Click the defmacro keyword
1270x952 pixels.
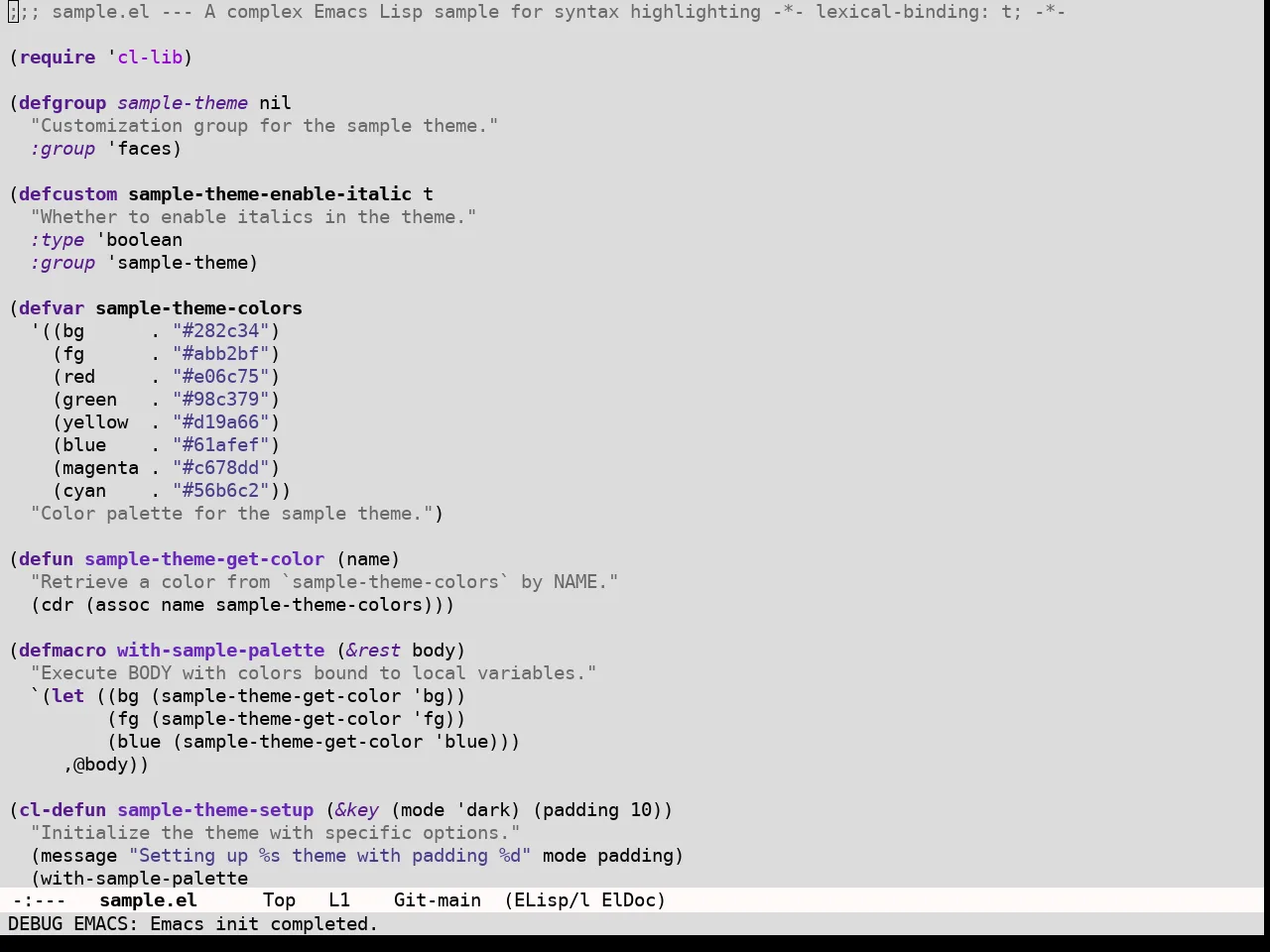[63, 651]
